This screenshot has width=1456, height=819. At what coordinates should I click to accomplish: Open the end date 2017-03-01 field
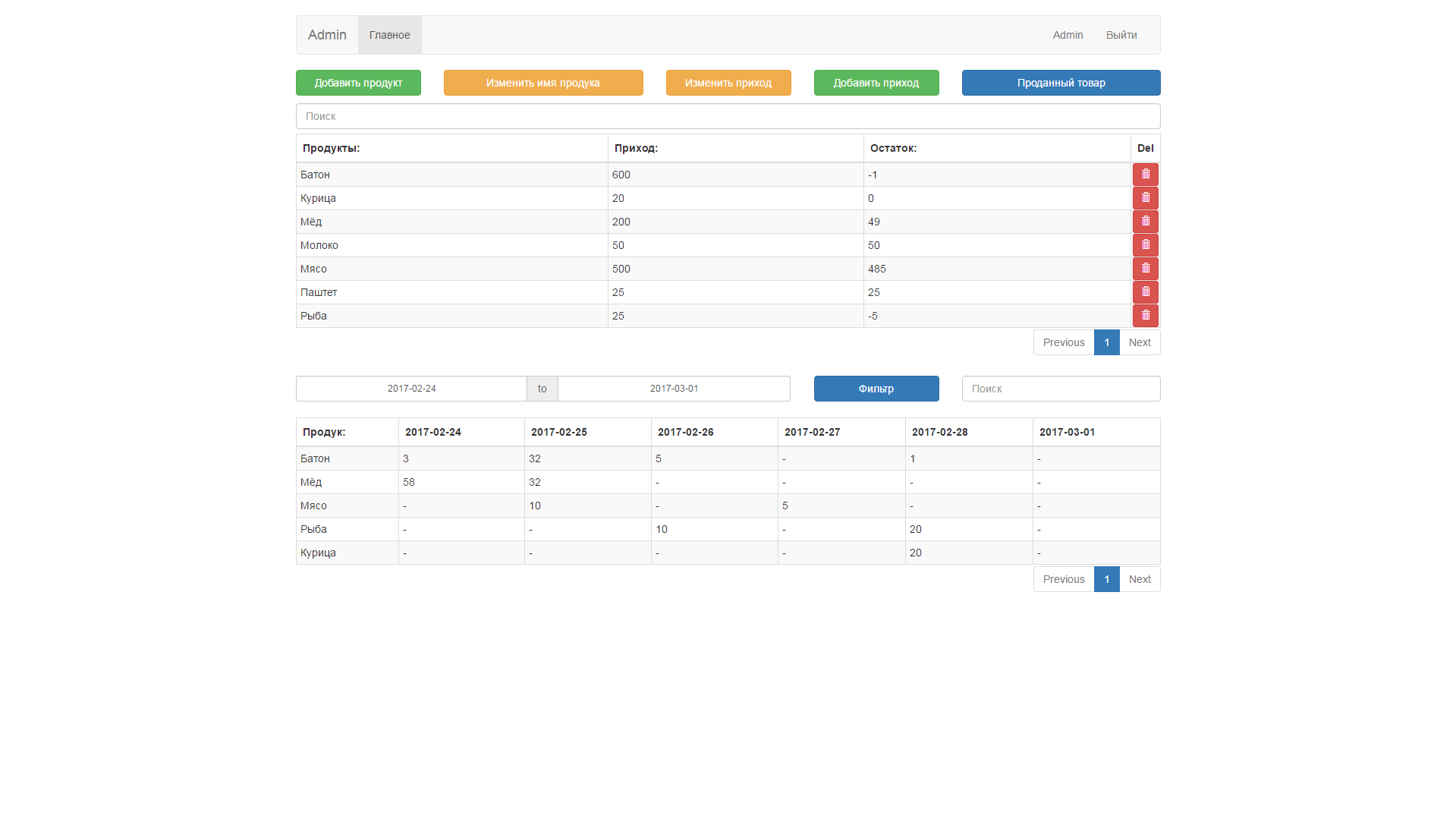[674, 389]
